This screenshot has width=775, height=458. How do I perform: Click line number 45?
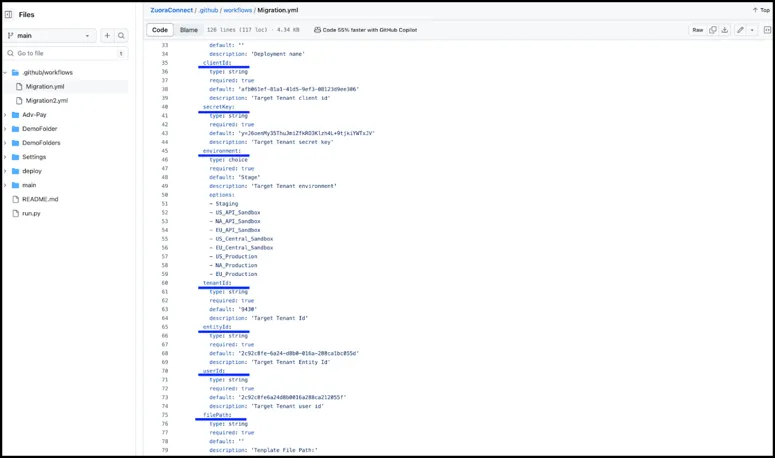[x=165, y=151]
